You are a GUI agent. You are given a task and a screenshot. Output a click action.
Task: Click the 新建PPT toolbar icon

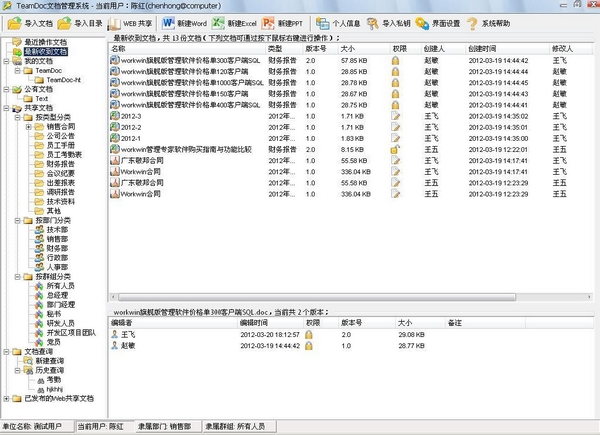pyautogui.click(x=268, y=23)
